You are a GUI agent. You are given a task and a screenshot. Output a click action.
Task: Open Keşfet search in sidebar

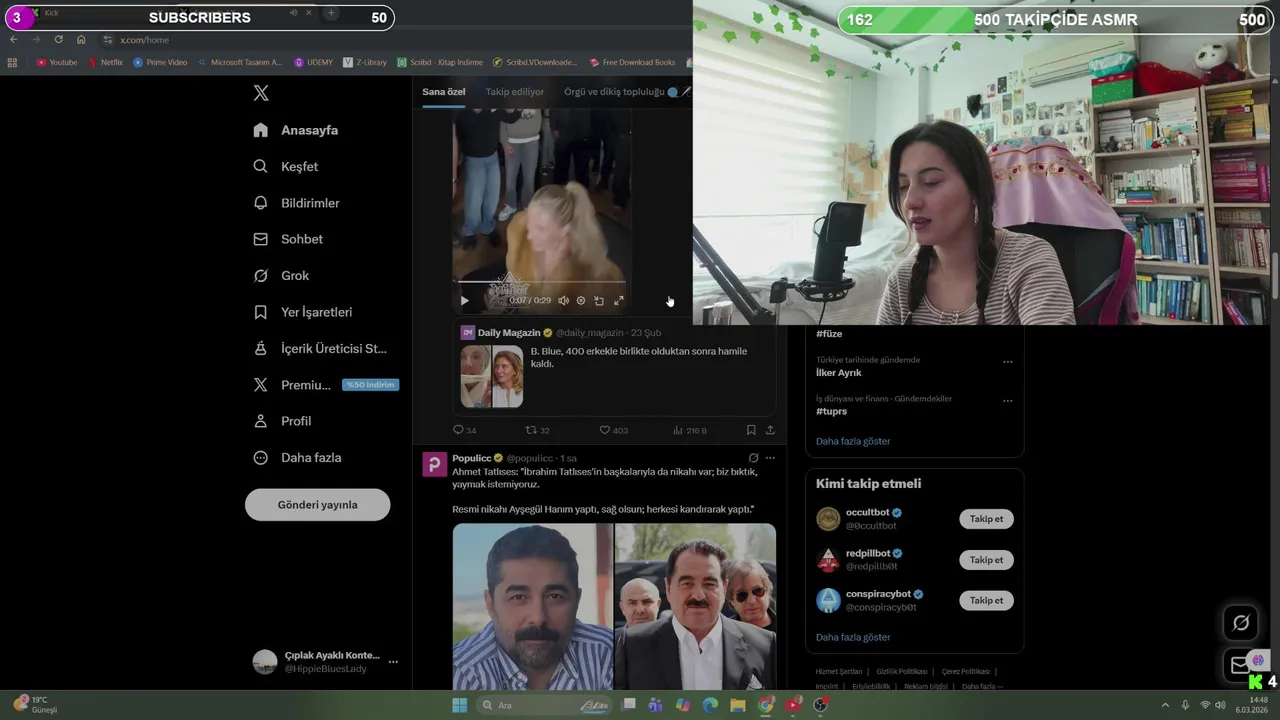click(x=286, y=166)
